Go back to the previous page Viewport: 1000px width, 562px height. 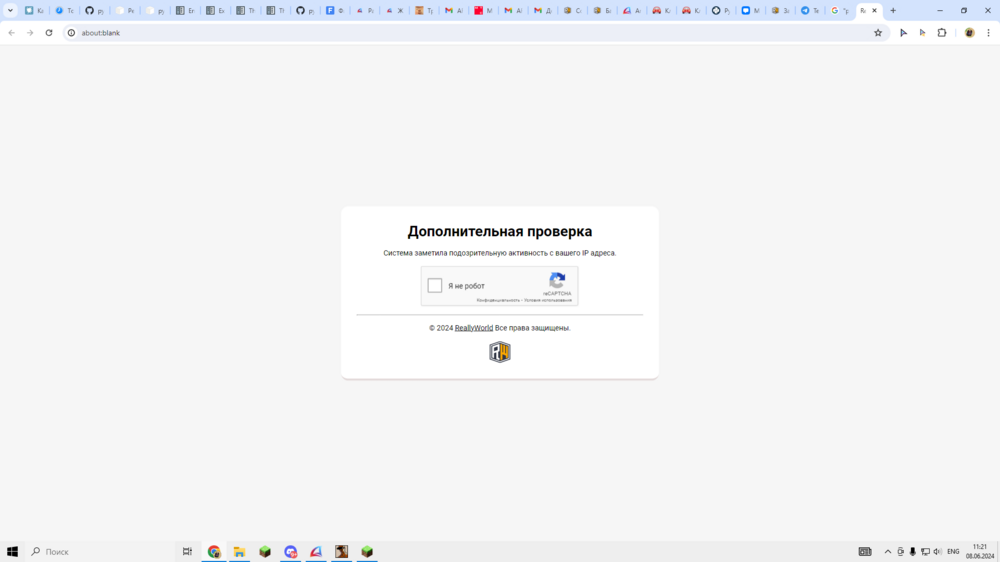pyautogui.click(x=11, y=33)
